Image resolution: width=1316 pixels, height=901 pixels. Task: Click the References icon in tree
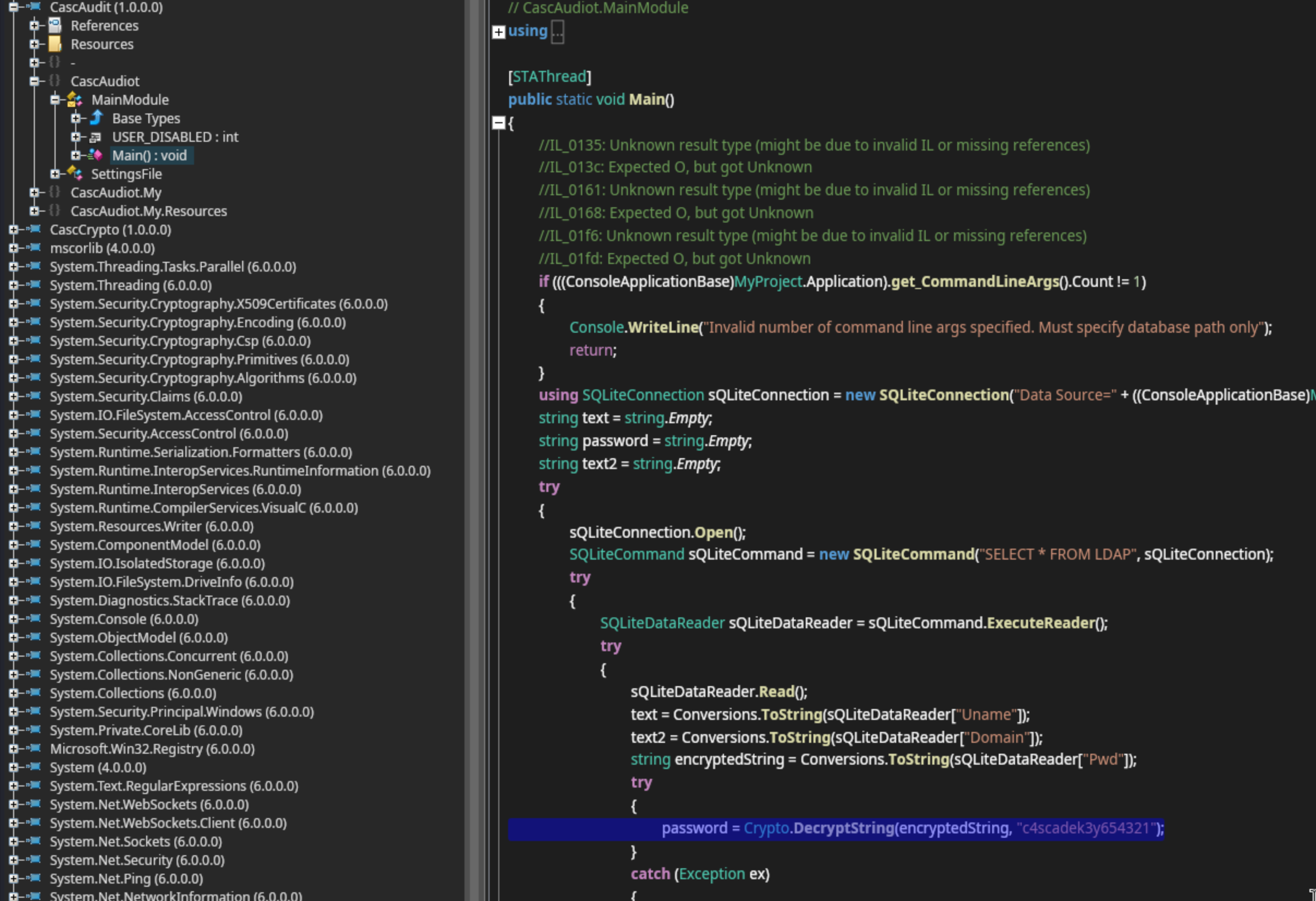tap(55, 26)
